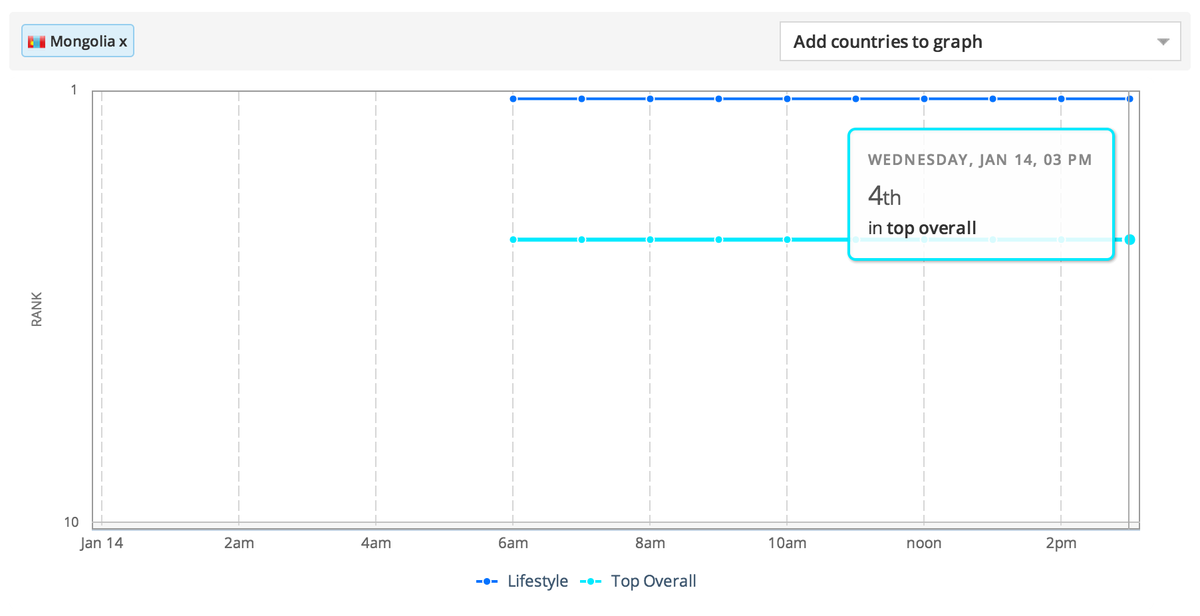1200x616 pixels.
Task: Click Lifestyle data point at 8am
Action: coord(650,99)
